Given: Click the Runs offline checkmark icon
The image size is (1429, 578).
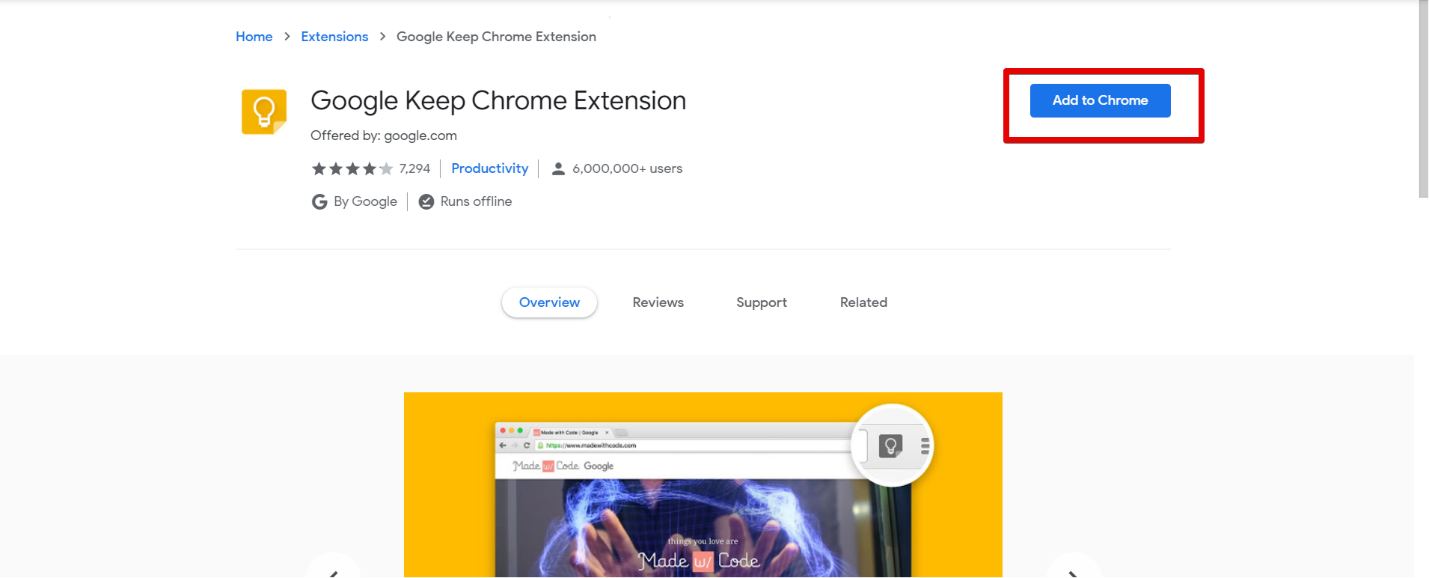Looking at the screenshot, I should (426, 202).
